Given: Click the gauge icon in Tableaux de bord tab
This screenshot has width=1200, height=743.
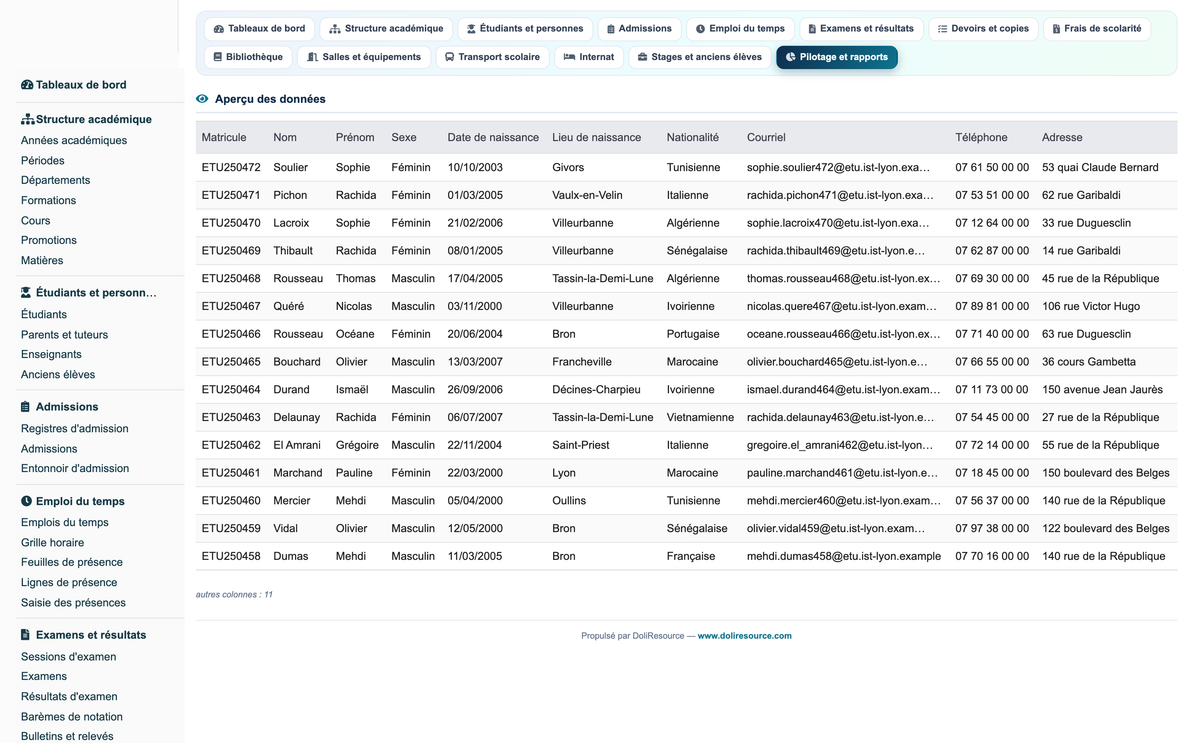Looking at the screenshot, I should coord(219,29).
